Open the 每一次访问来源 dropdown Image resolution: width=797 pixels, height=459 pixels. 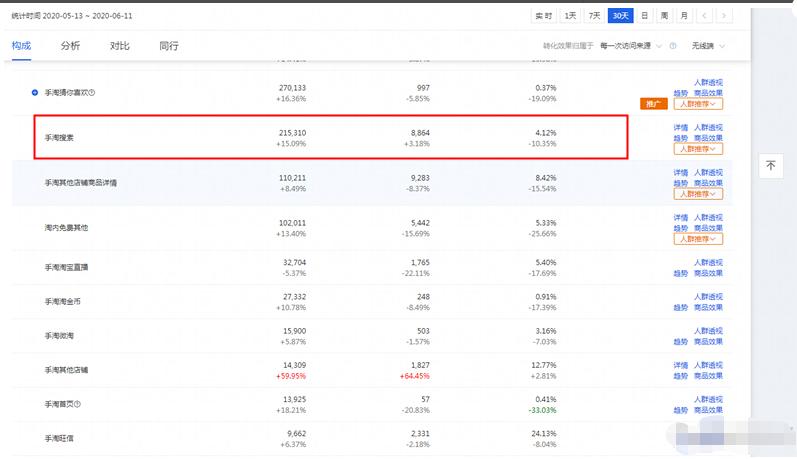631,46
